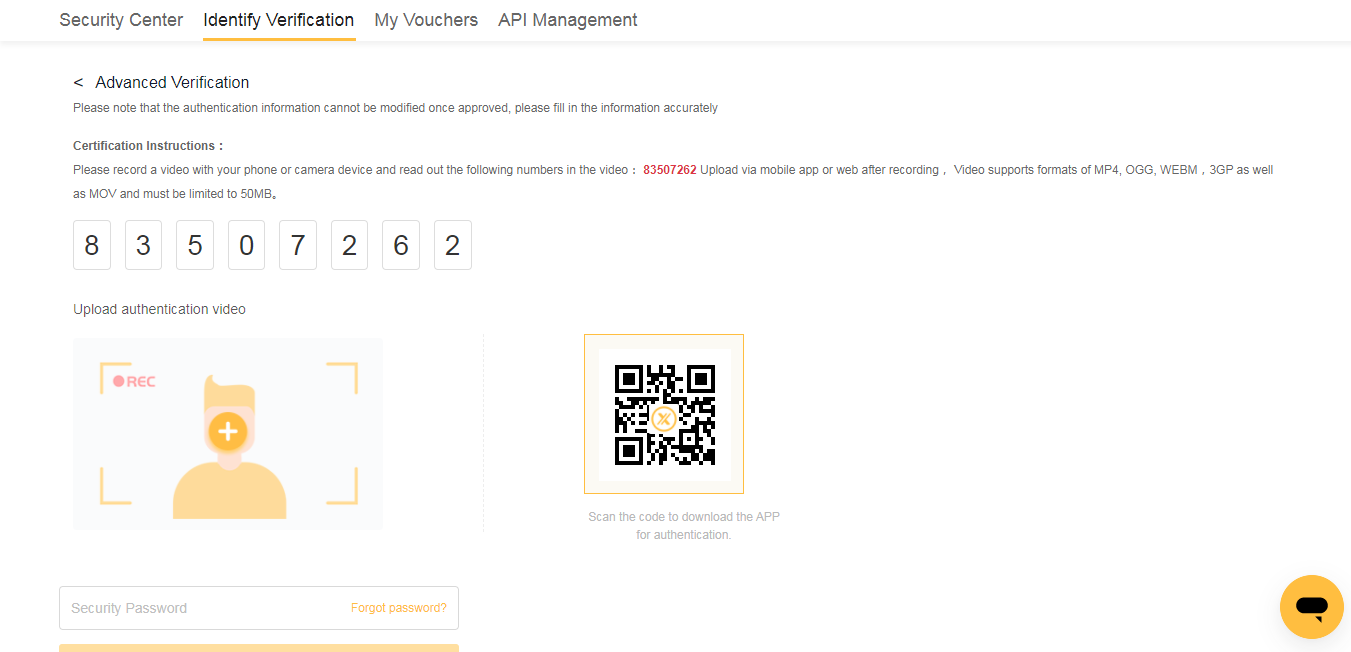Open the My Vouchers tab
The image size is (1351, 652).
[425, 20]
